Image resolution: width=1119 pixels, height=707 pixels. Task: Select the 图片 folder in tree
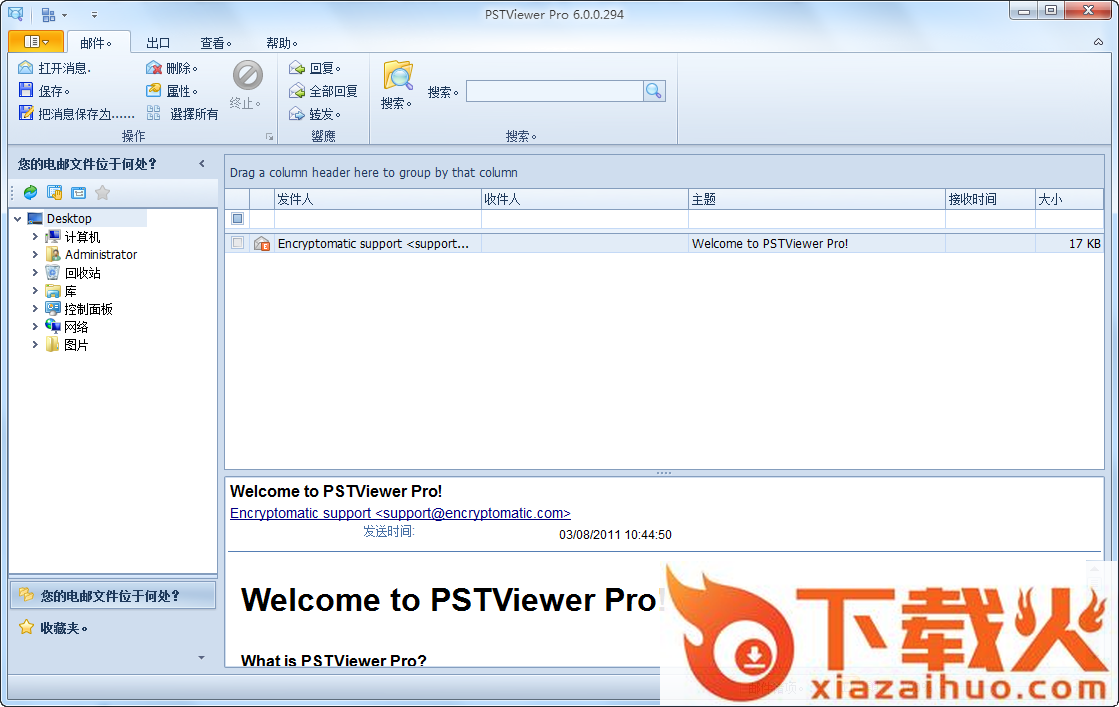pyautogui.click(x=76, y=345)
